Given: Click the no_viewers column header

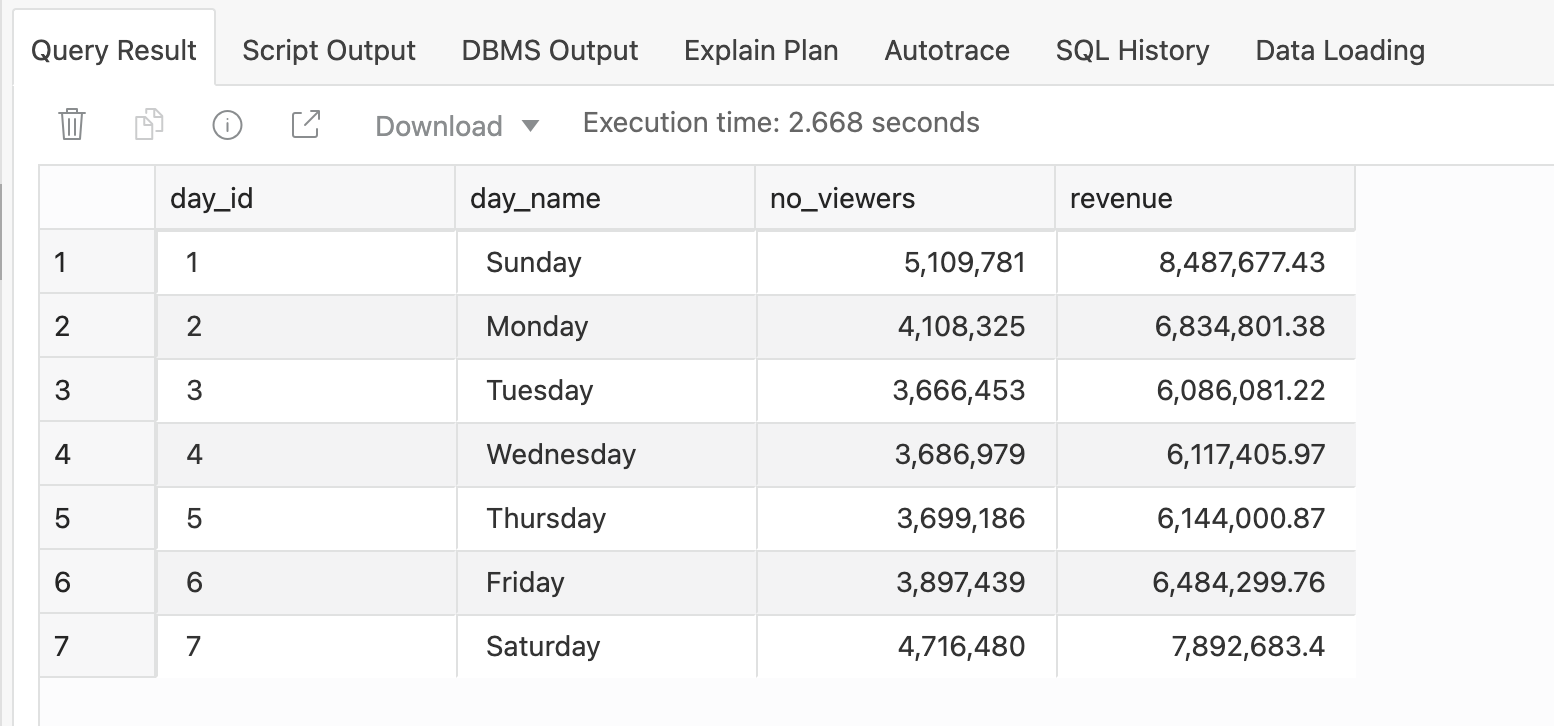Looking at the screenshot, I should click(842, 198).
